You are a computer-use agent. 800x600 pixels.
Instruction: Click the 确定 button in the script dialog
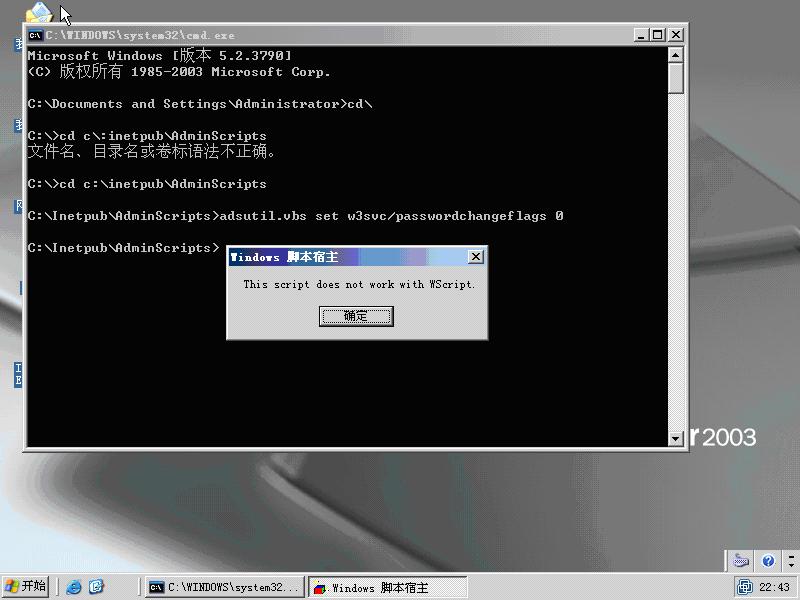click(355, 316)
